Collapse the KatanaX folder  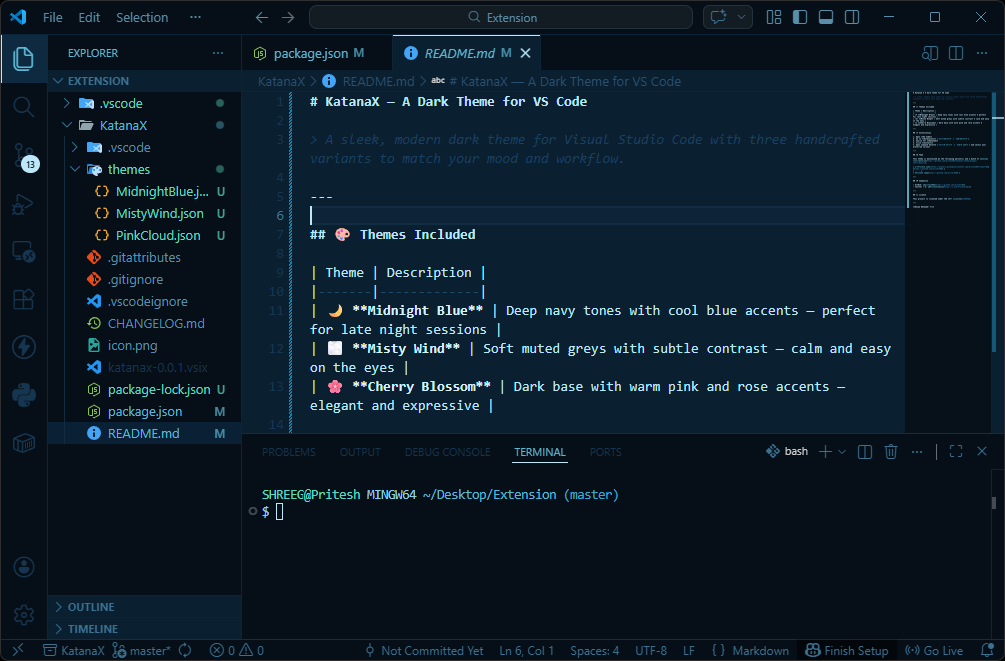pyautogui.click(x=145, y=125)
